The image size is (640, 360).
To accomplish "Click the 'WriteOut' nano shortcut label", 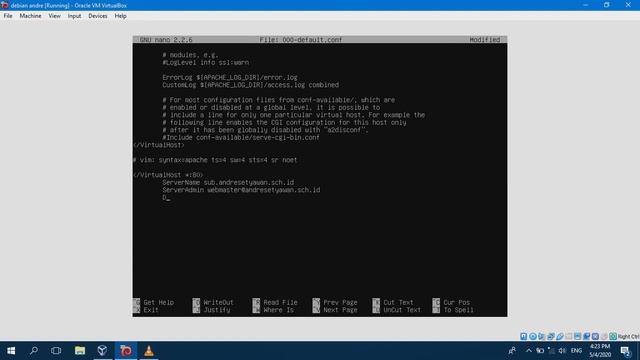I will point(218,302).
